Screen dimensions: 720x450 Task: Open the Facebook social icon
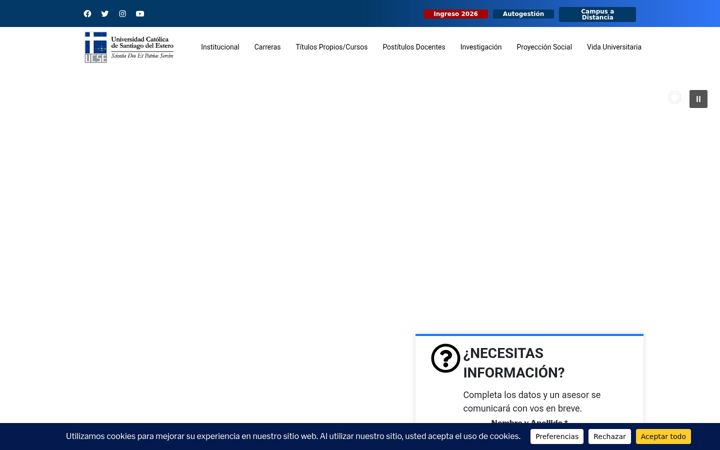point(87,14)
